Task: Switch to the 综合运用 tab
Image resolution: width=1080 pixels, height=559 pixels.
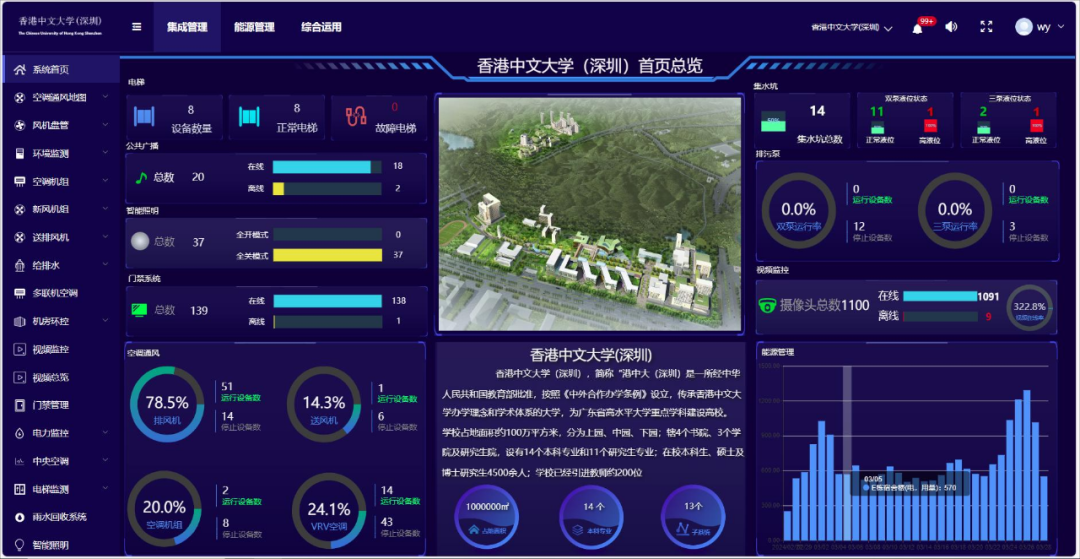Action: tap(321, 28)
